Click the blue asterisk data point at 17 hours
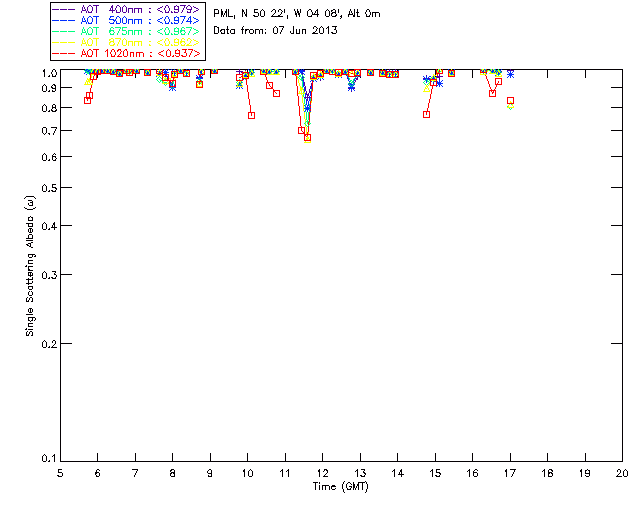The height and width of the screenshot is (512, 640). (x=510, y=74)
